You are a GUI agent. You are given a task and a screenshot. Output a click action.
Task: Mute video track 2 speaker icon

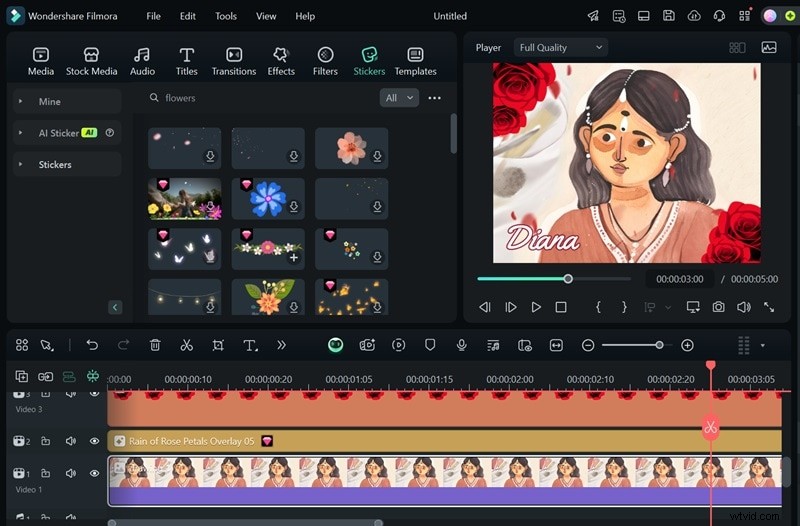tap(71, 441)
